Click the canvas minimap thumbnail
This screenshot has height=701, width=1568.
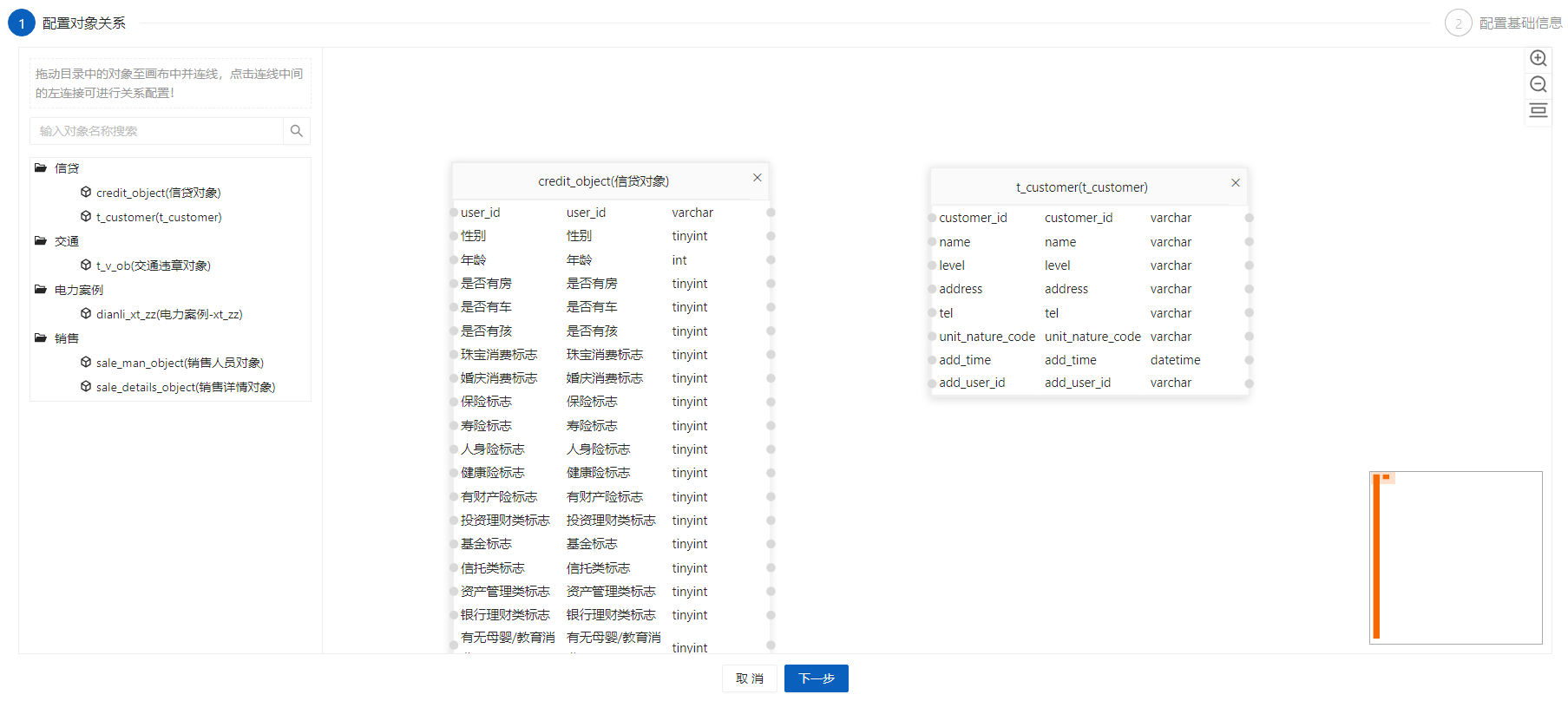[1455, 558]
